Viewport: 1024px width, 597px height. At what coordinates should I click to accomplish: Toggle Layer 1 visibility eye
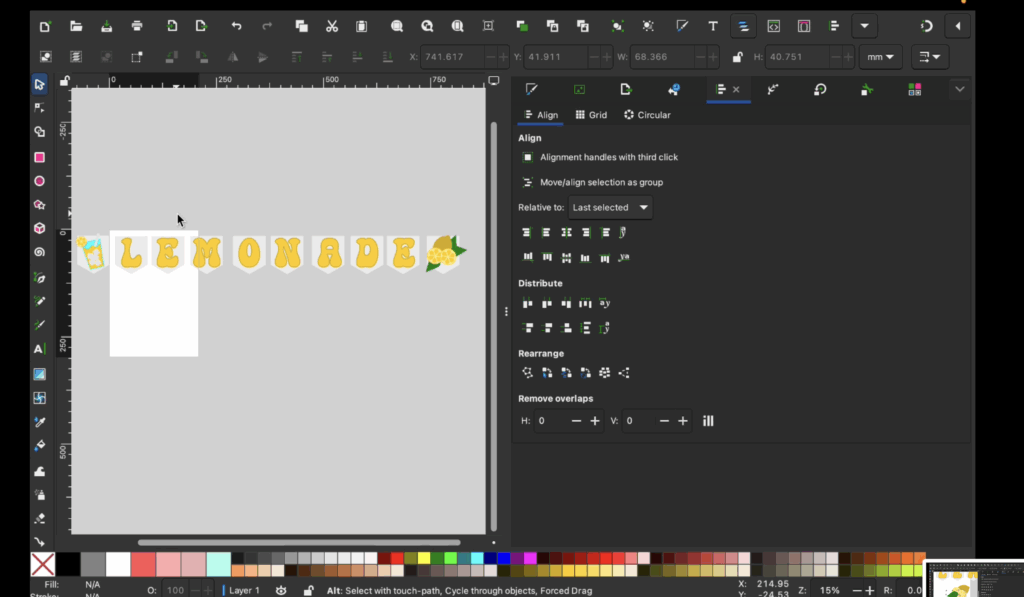click(281, 590)
